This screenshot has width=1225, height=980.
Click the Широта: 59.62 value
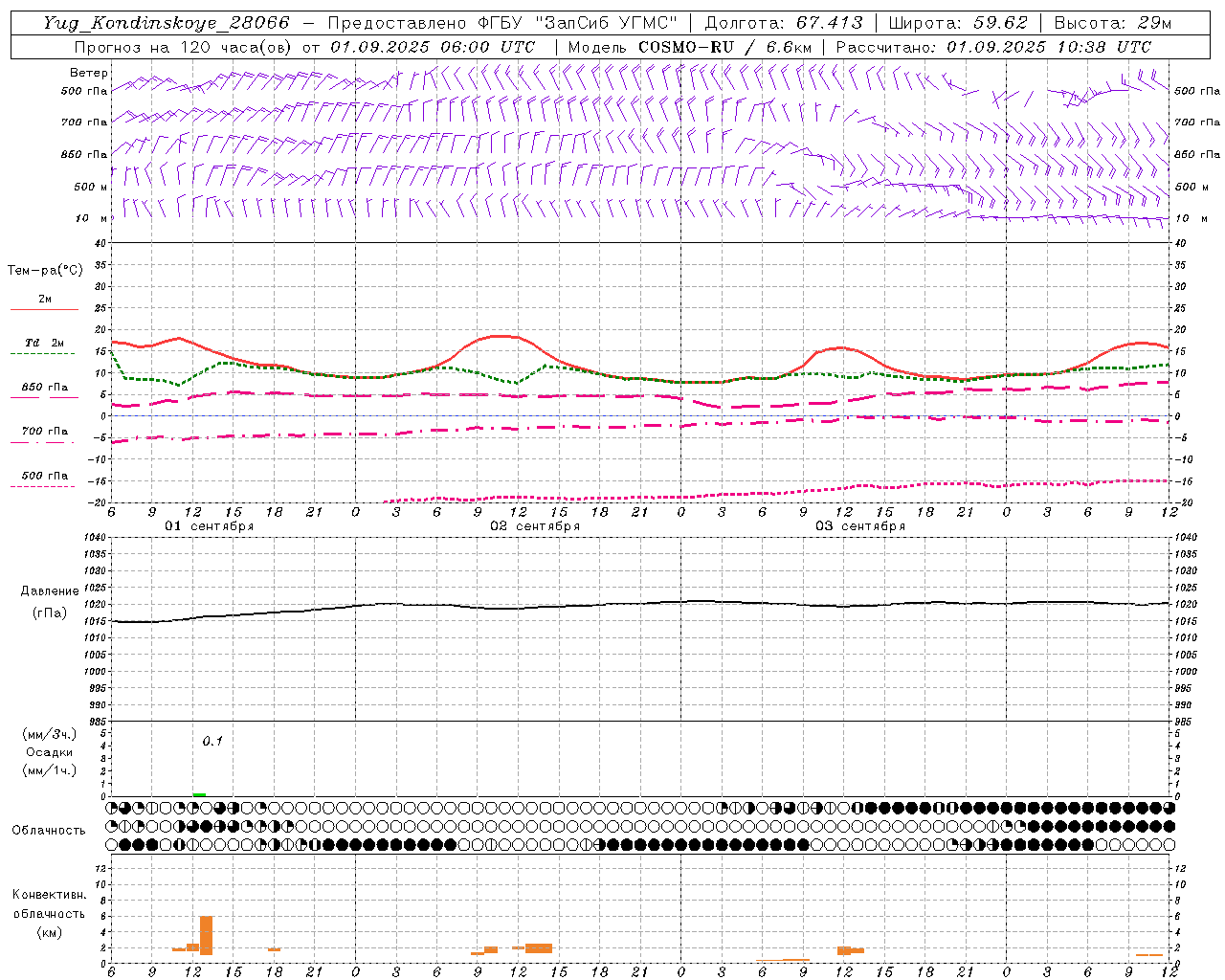click(958, 23)
